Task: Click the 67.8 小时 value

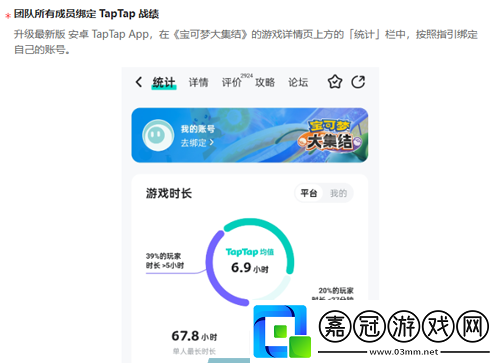Action: 194,336
